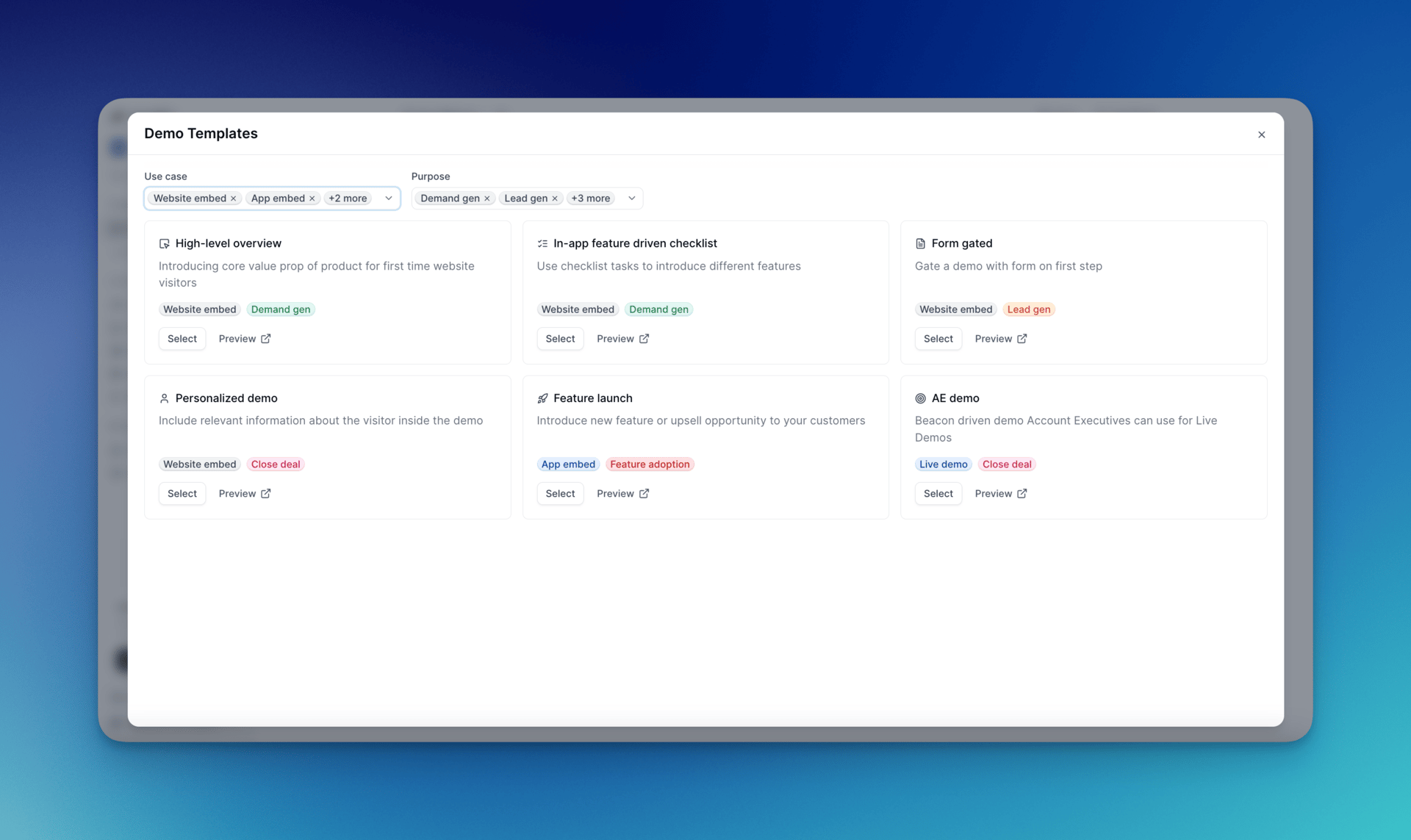Select the In-app feature driven checklist template

pos(560,339)
